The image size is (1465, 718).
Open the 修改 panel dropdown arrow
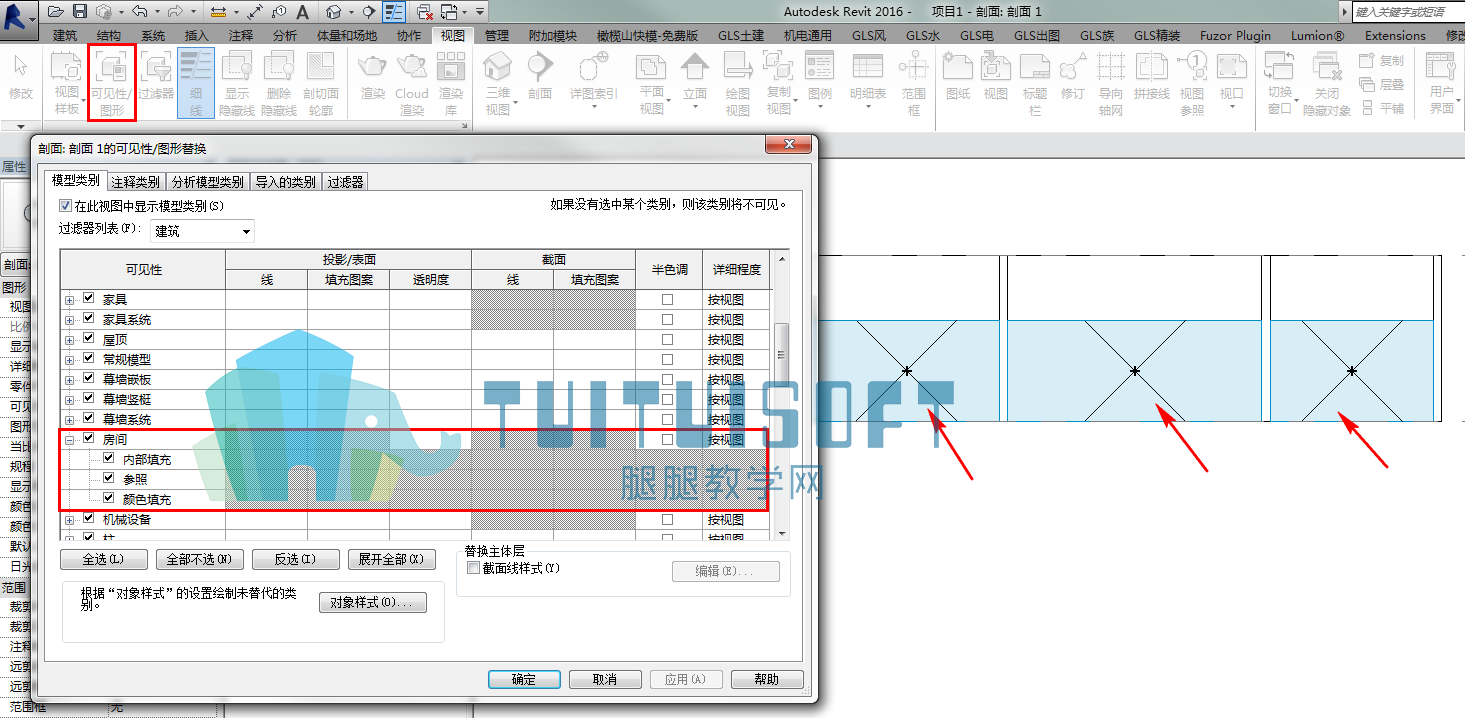tap(21, 127)
